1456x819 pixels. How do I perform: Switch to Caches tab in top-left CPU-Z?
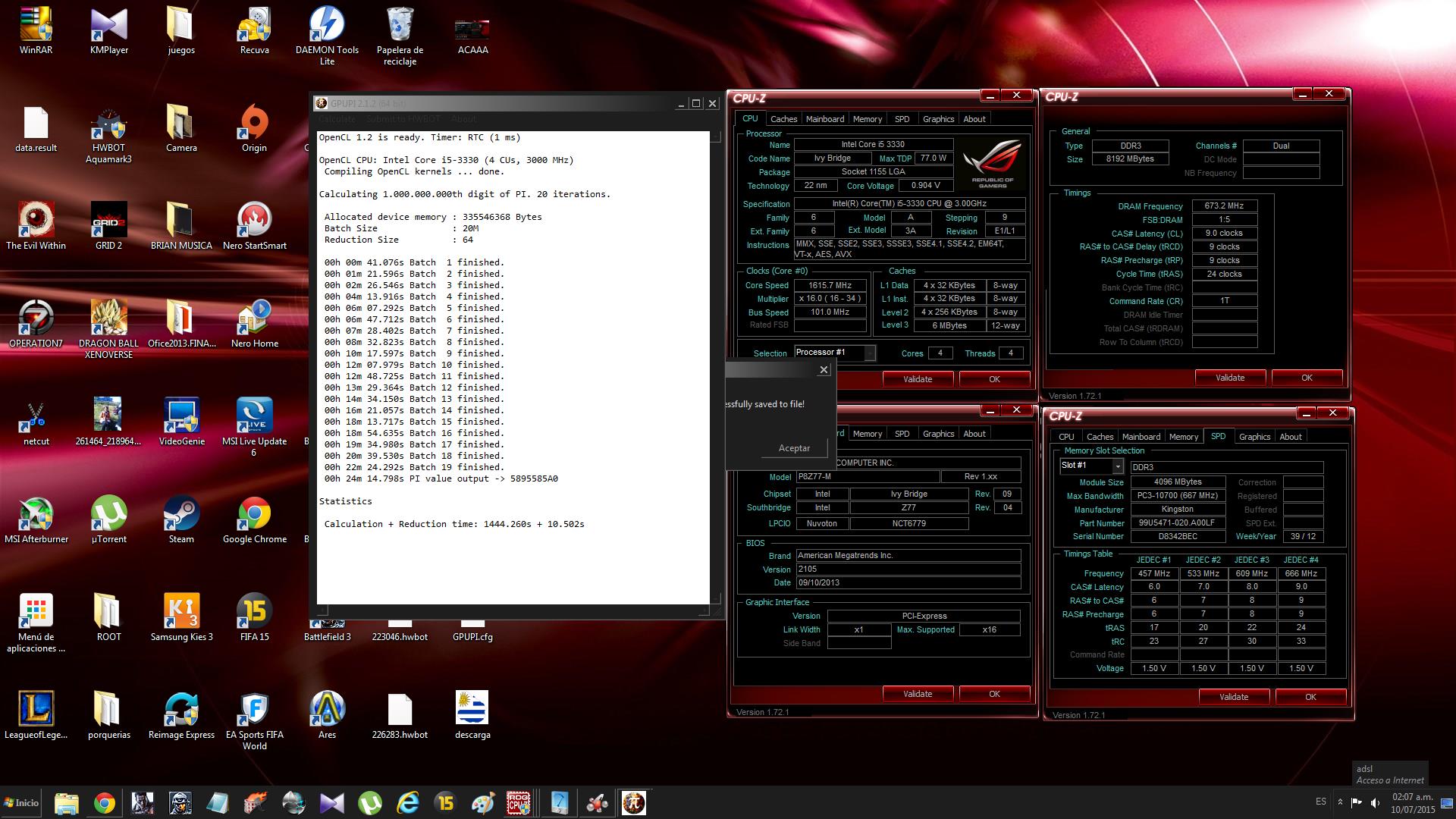(783, 119)
